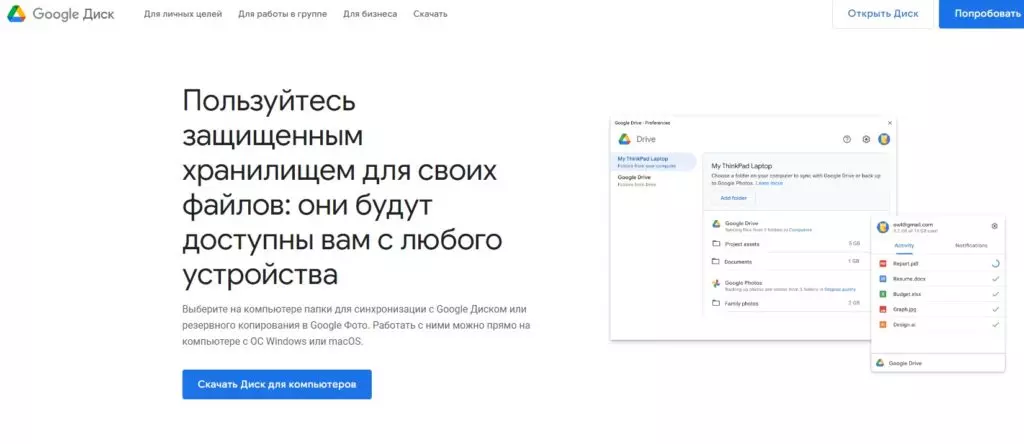Click the «Budget.xlsx» file name
This screenshot has width=1024, height=444.
[x=907, y=294]
